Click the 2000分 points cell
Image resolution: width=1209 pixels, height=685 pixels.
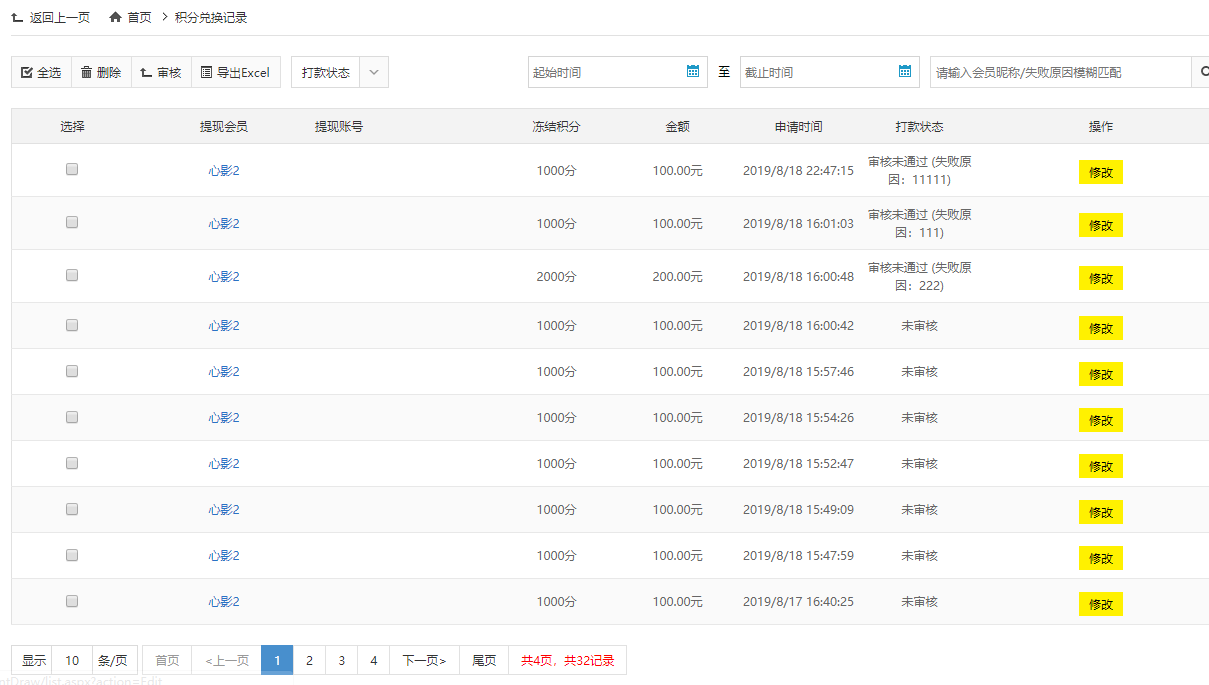(x=556, y=276)
